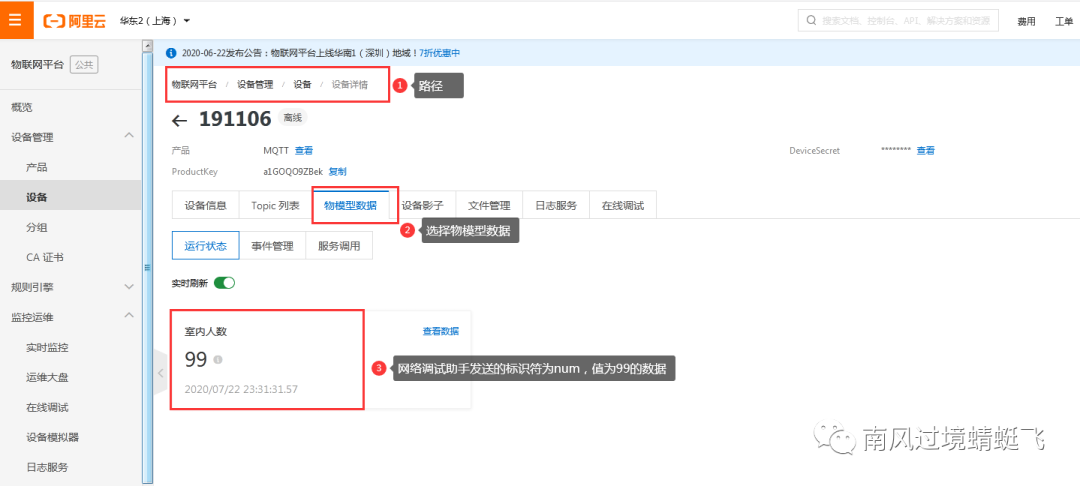Click the Aliyun logo
The width and height of the screenshot is (1080, 486).
(74, 21)
